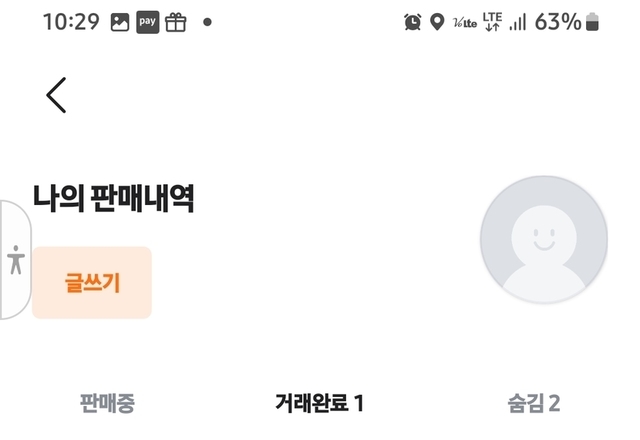Switch to the 판매중 tab

pyautogui.click(x=107, y=403)
